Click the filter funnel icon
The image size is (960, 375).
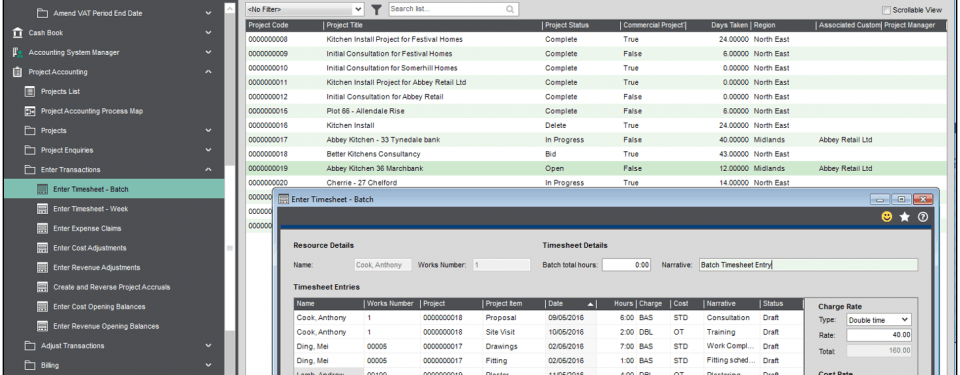click(377, 9)
